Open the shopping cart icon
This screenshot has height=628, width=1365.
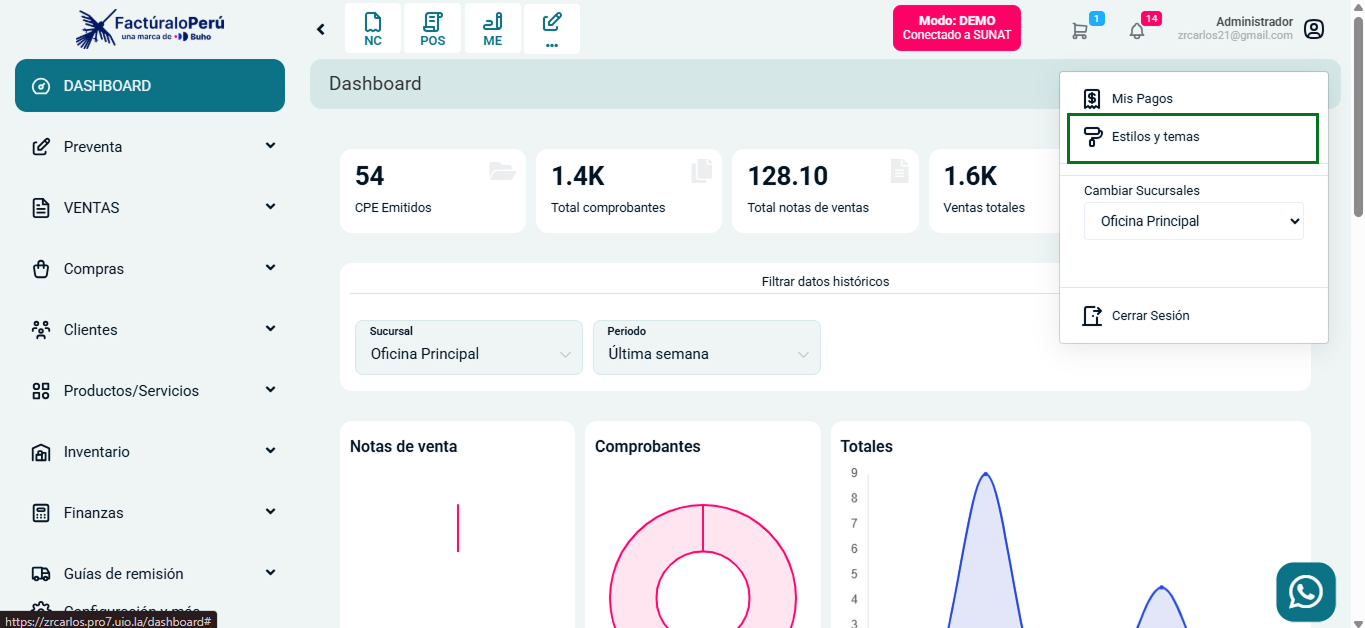1080,31
